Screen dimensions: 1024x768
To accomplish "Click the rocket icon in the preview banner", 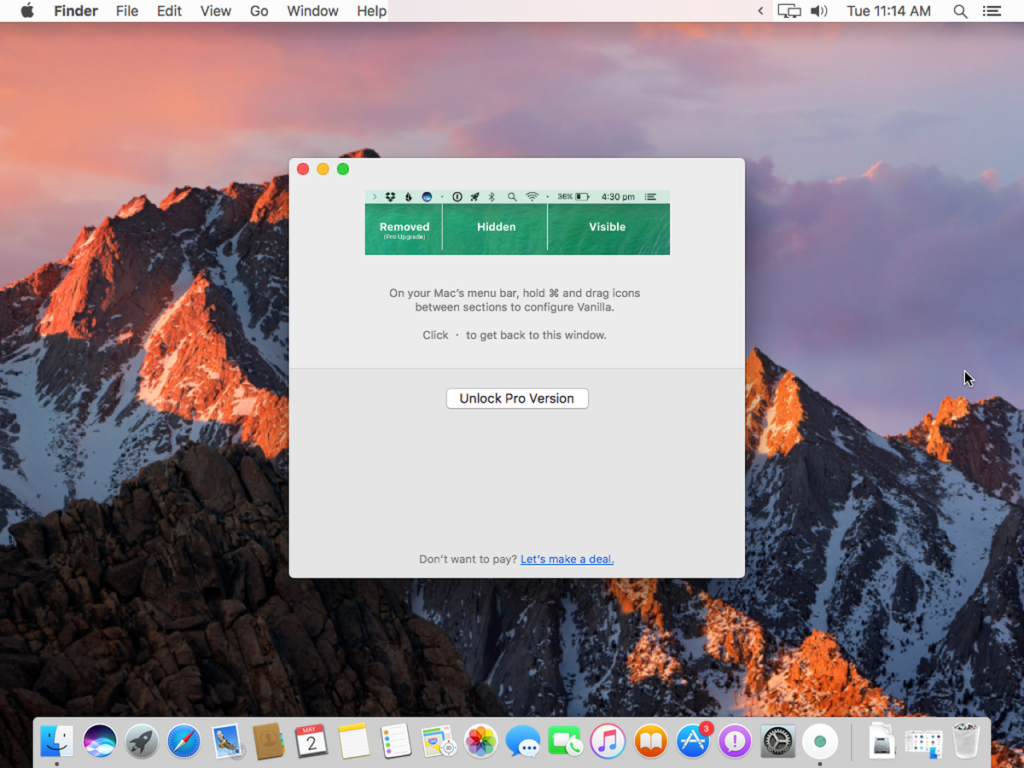I will (x=475, y=197).
